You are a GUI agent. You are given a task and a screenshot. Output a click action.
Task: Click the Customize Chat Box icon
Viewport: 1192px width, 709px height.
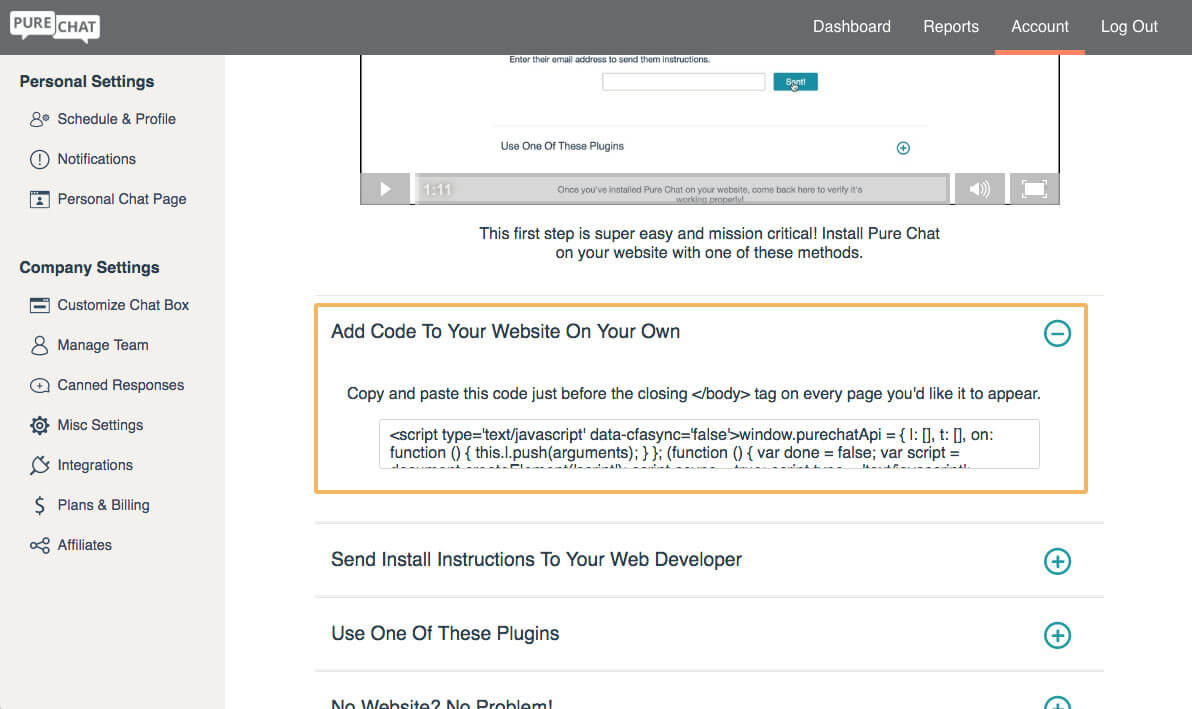pos(40,305)
